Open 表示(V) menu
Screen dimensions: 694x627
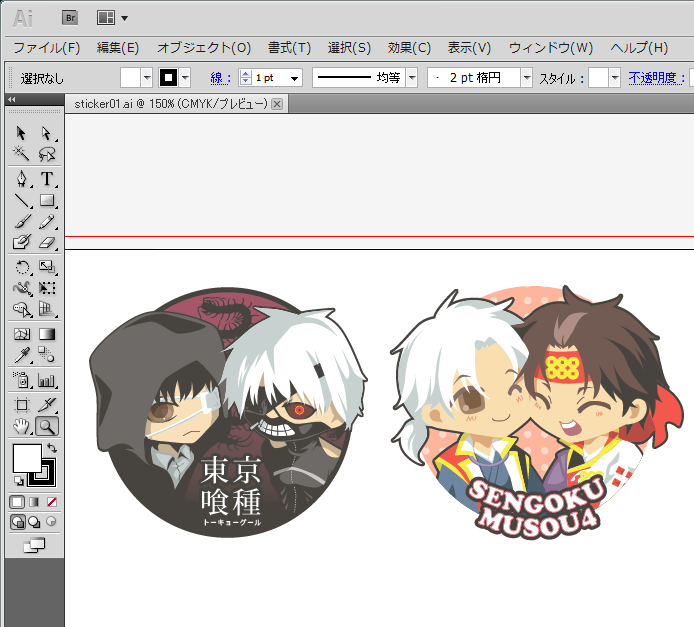(469, 47)
